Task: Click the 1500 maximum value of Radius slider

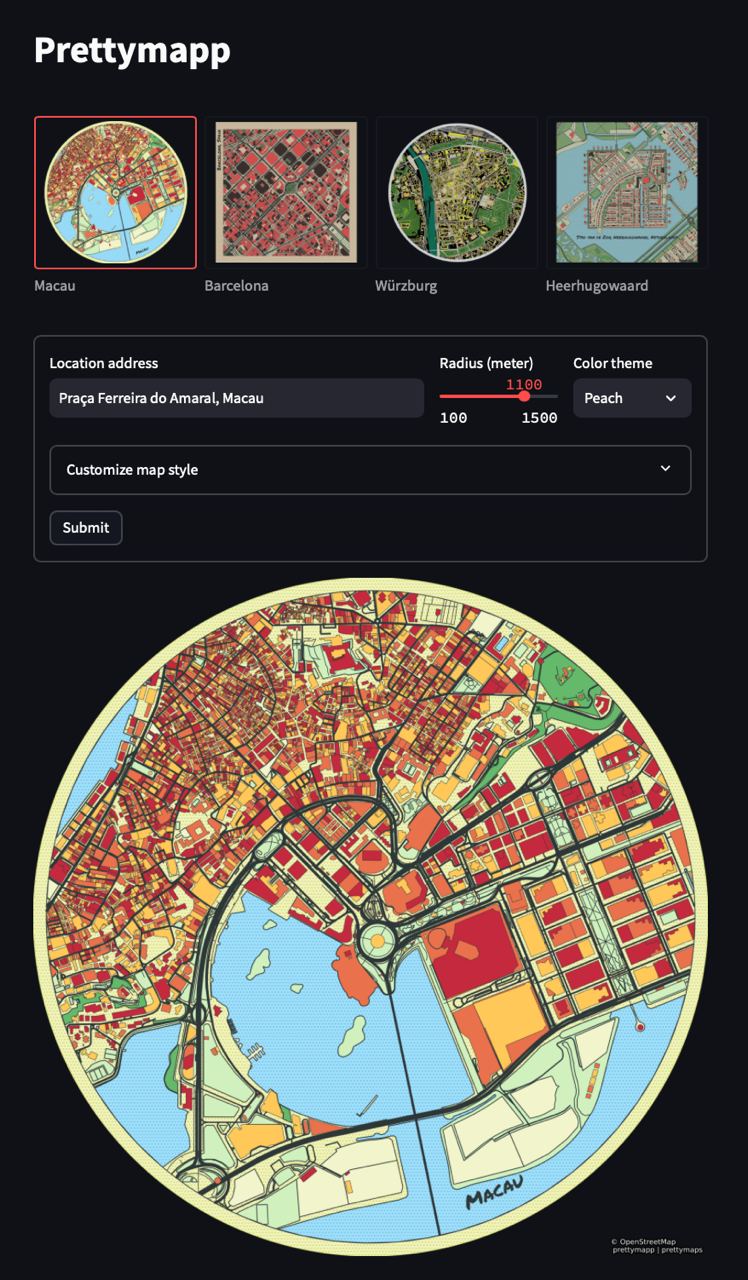Action: click(x=539, y=418)
